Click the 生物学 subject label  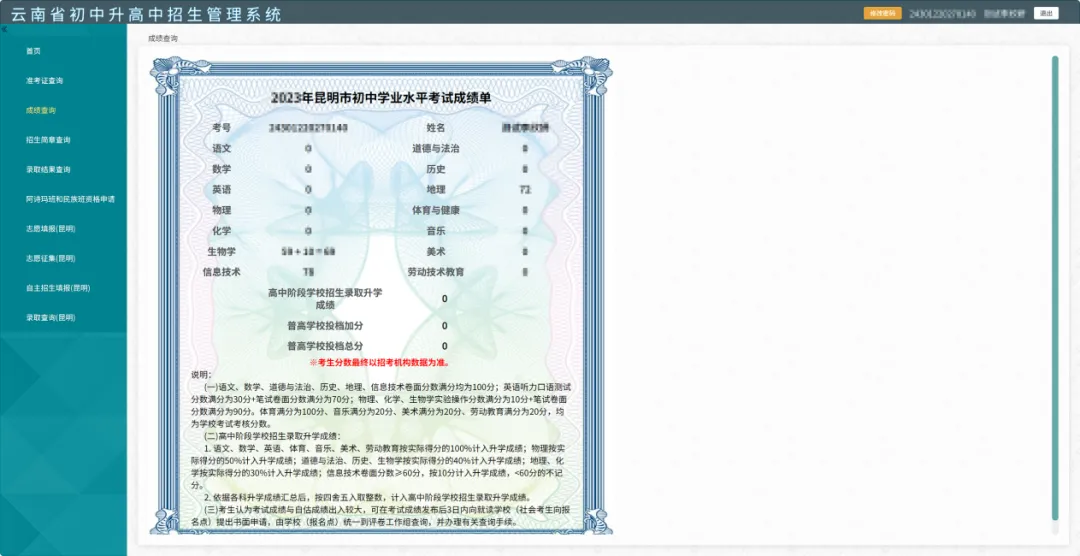(x=222, y=251)
